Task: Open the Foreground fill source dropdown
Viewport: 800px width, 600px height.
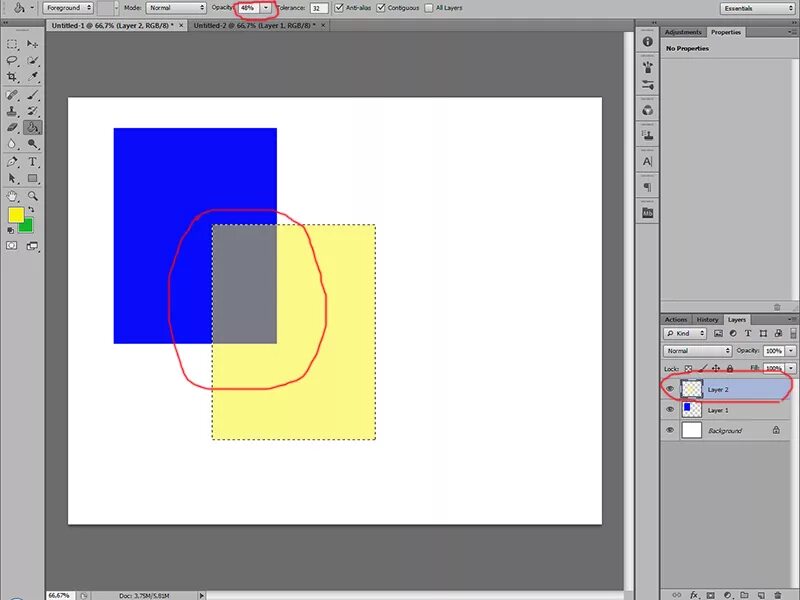Action: (67, 8)
